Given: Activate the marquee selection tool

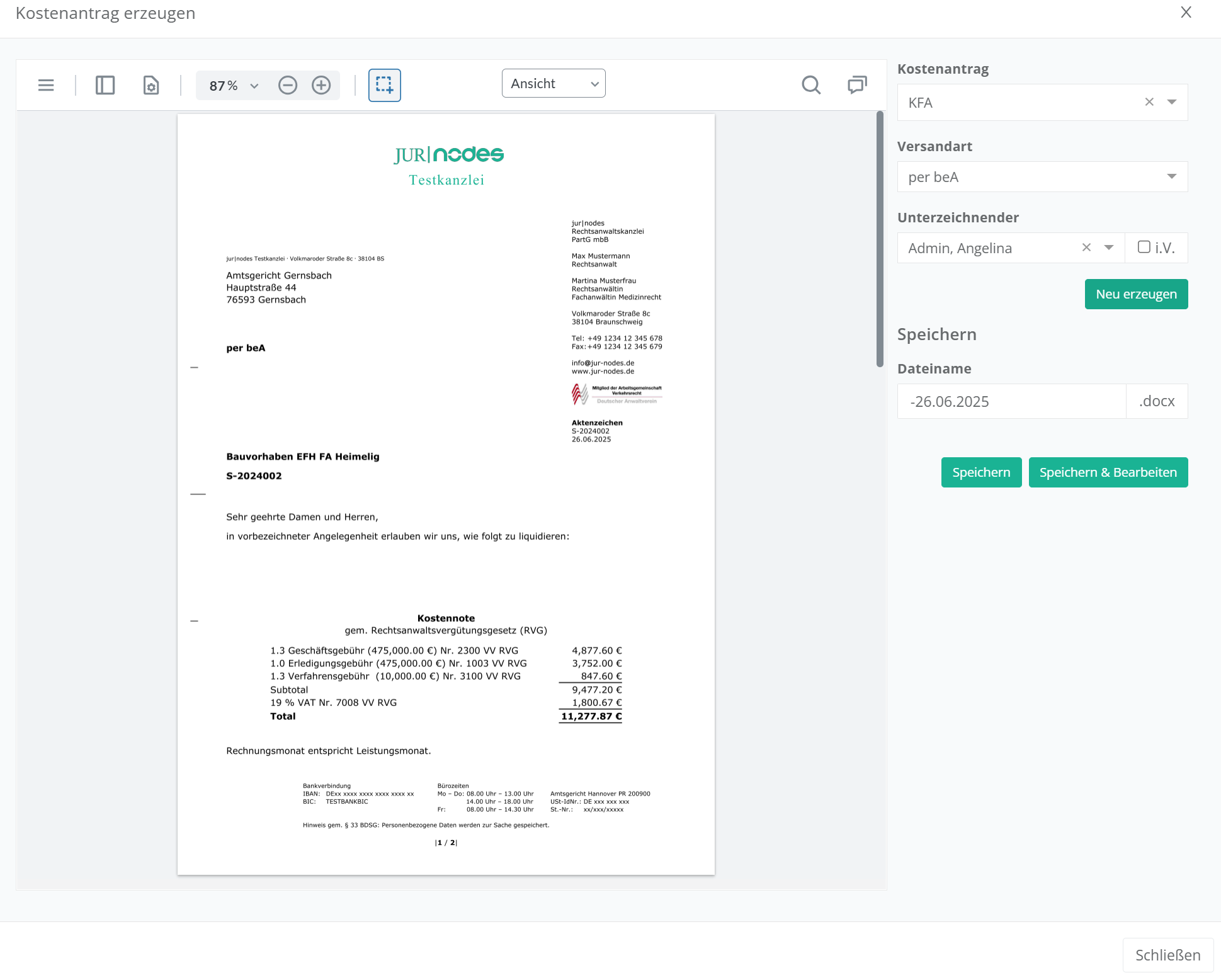Looking at the screenshot, I should [384, 85].
